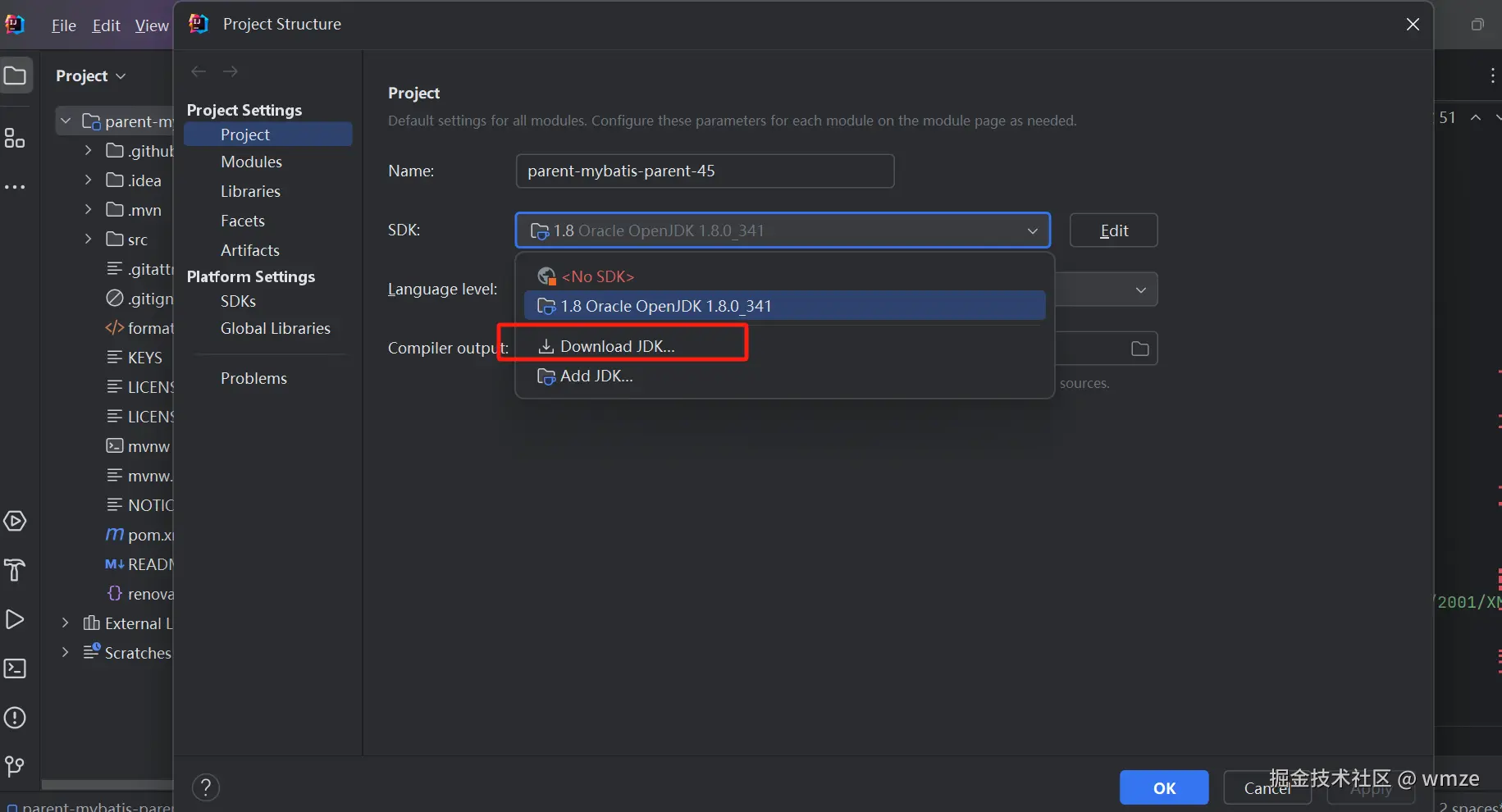Open the Problems tool window icon
Screen dimensions: 1502x812
coord(15,718)
